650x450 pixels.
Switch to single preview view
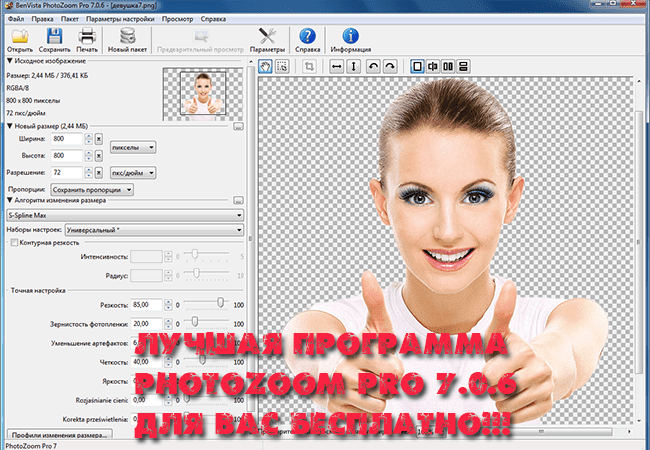[x=417, y=66]
